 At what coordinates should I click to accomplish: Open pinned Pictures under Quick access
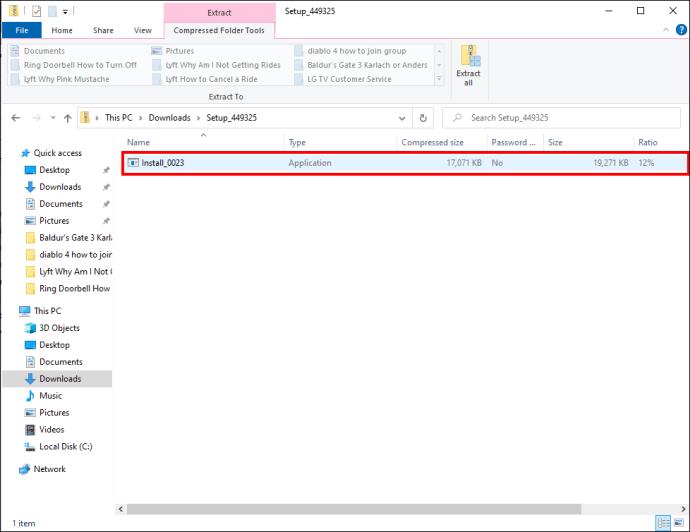click(54, 221)
